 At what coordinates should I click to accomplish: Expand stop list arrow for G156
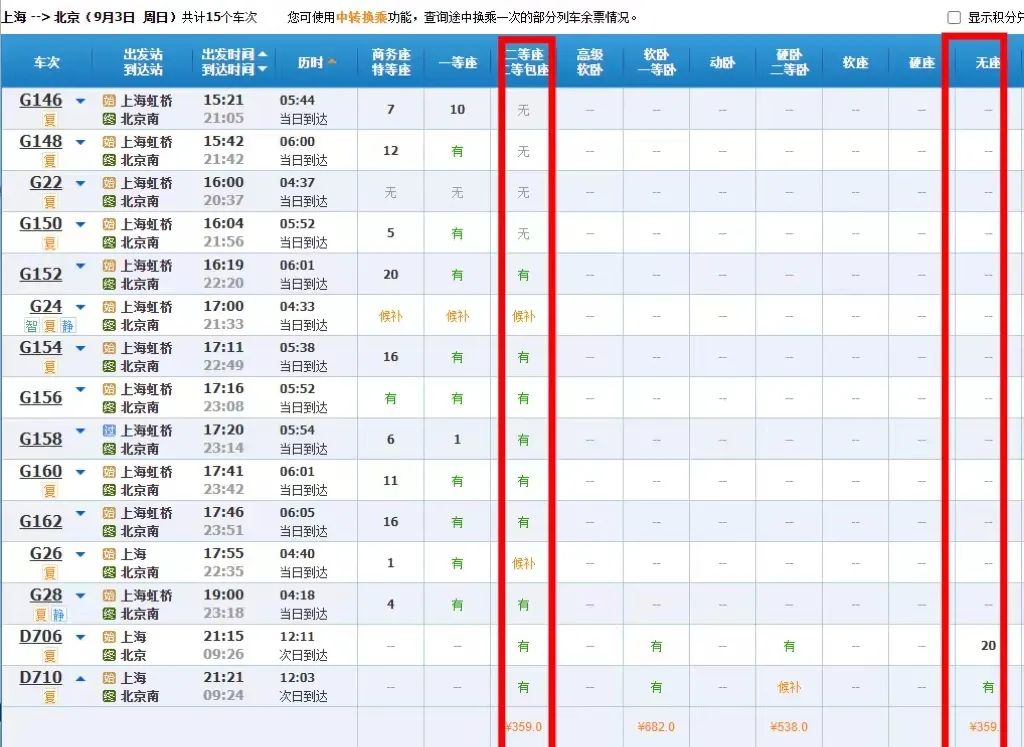(x=80, y=389)
